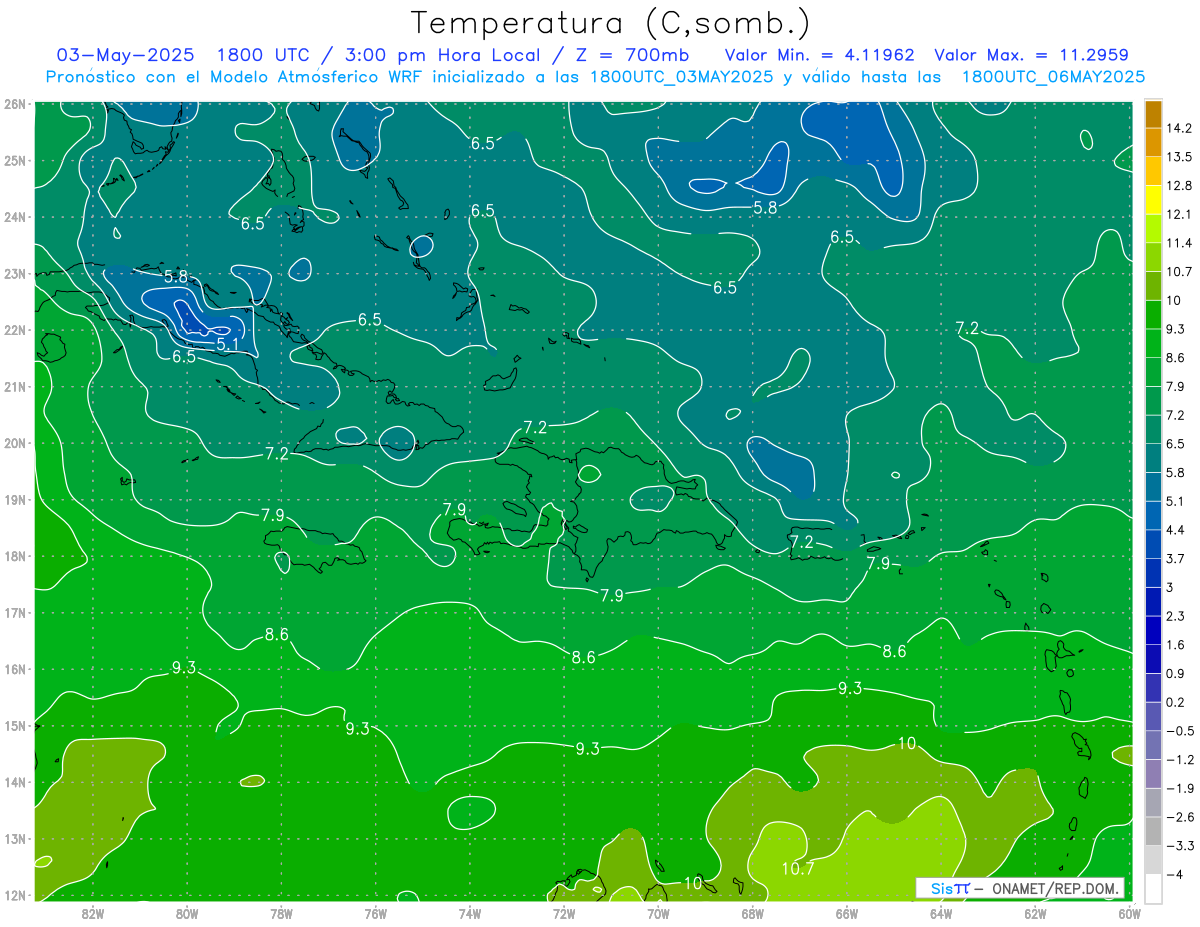
Task: Click the -2.6 value on the color bar
Action: 1179,817
